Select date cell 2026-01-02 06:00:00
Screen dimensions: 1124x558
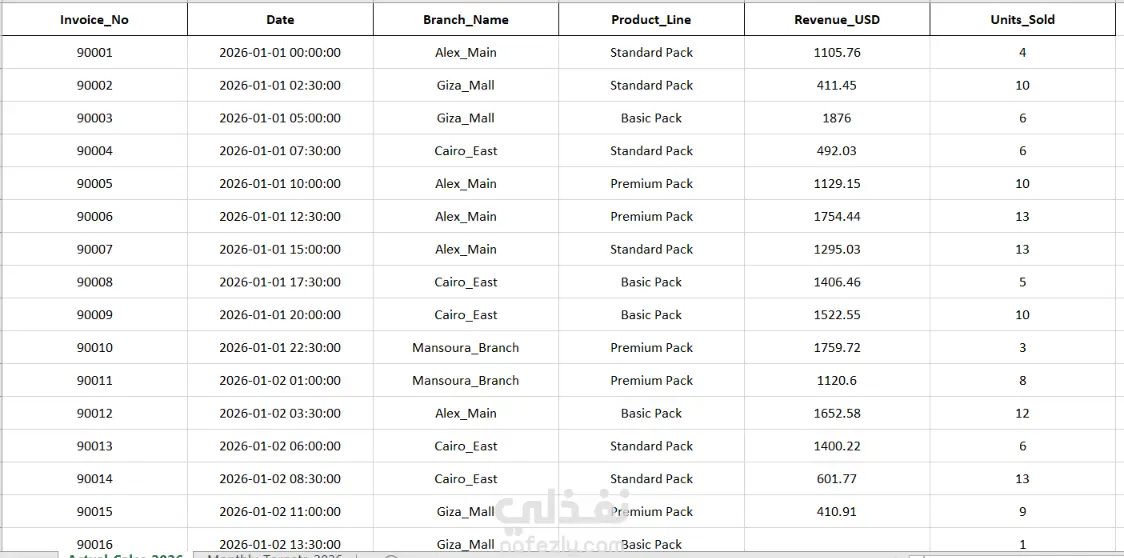tap(280, 446)
